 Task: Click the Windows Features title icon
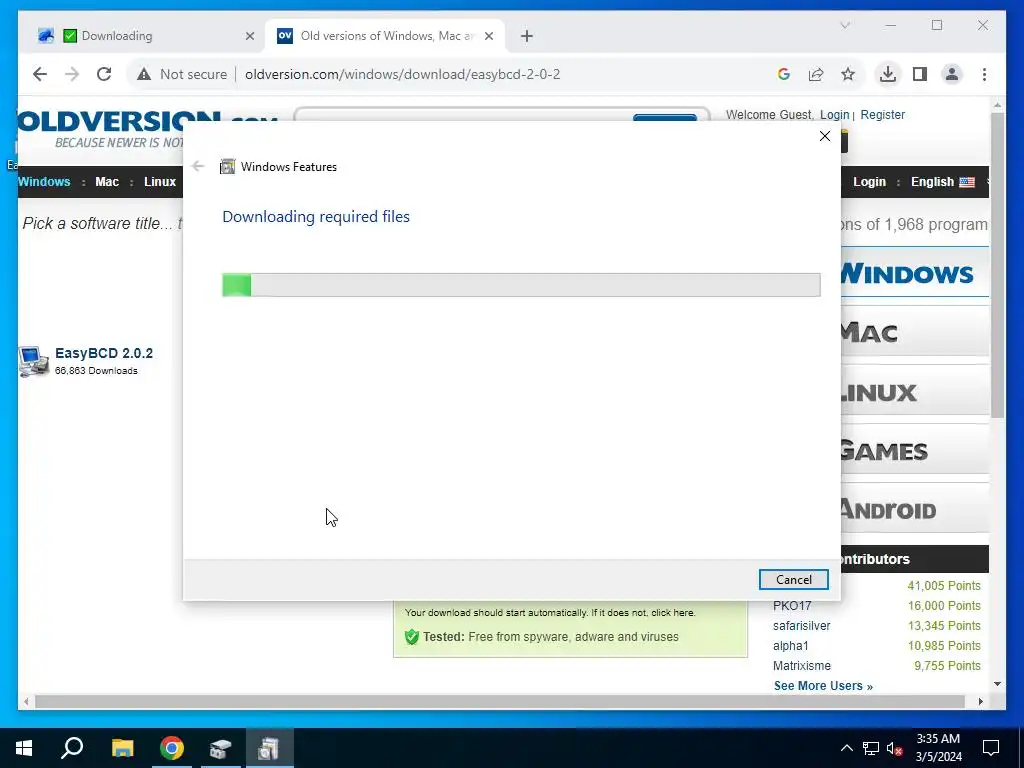pos(227,167)
